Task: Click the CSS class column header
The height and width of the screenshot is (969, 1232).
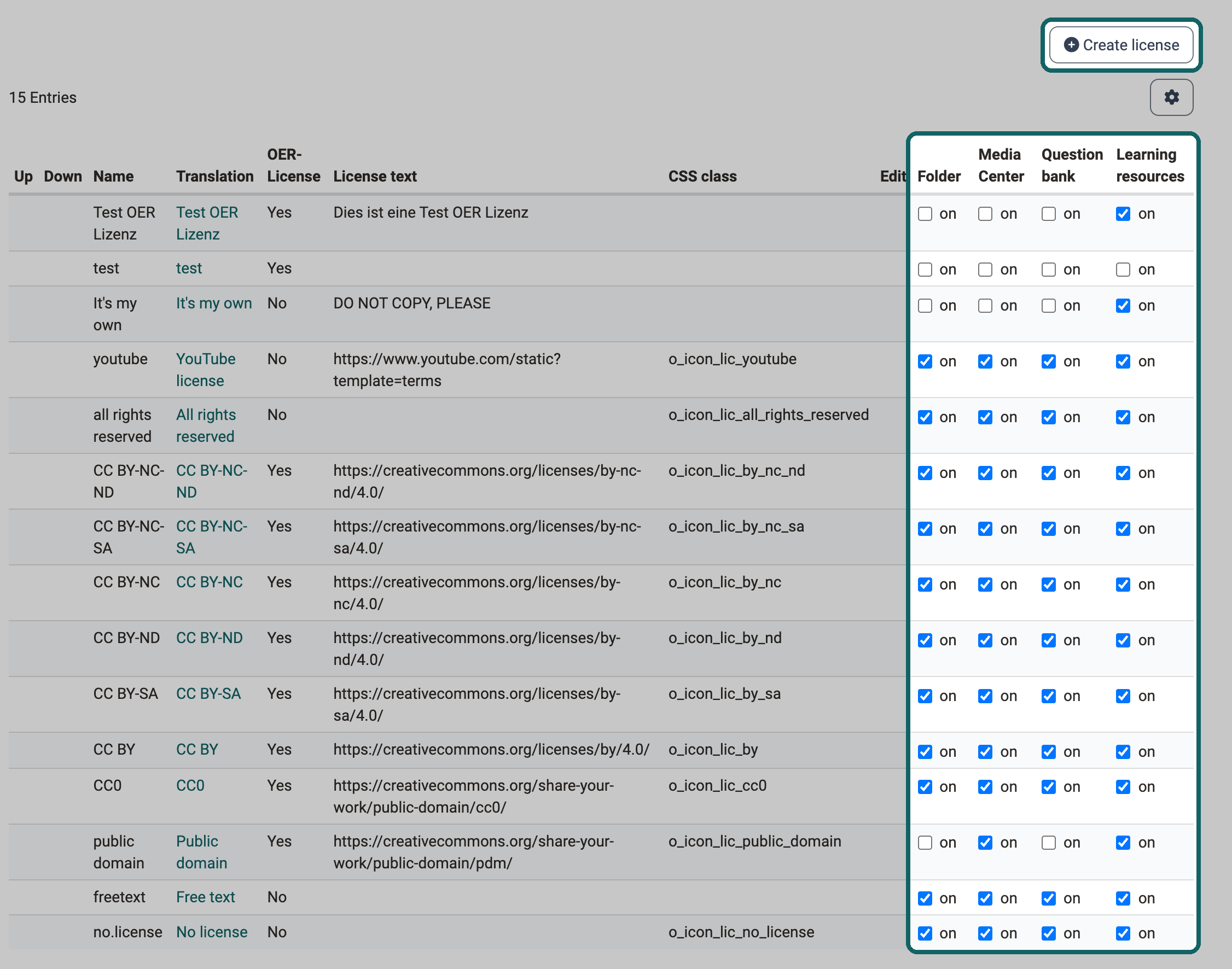Action: tap(702, 177)
